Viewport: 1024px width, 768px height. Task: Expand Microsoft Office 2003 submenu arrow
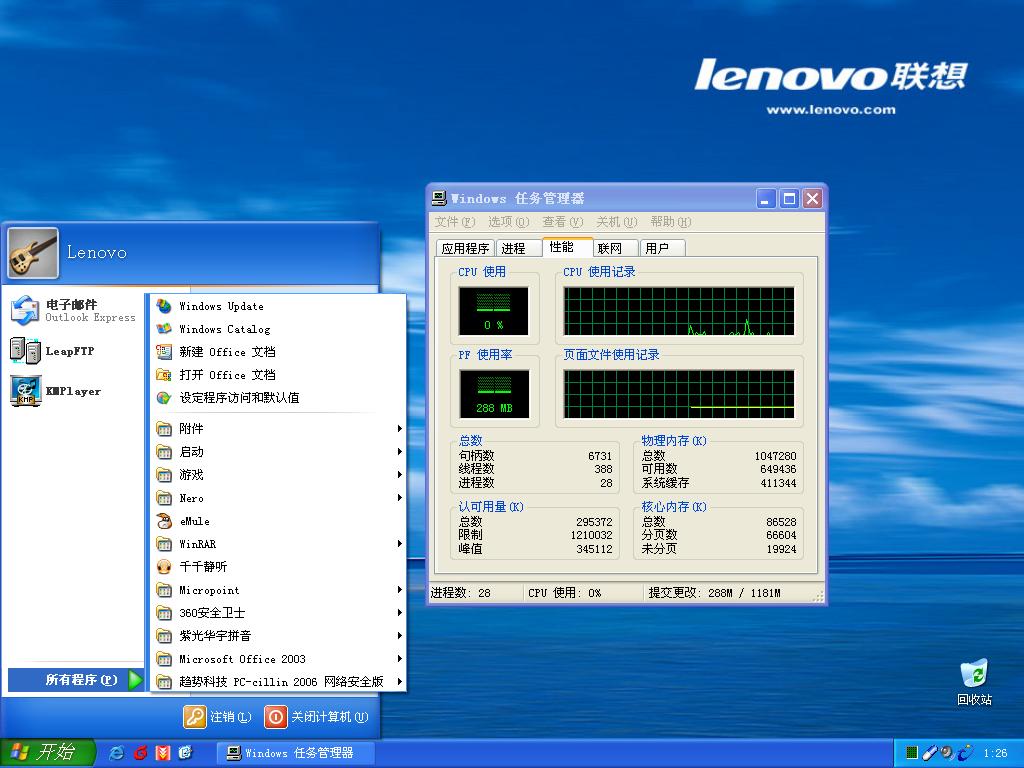click(399, 659)
